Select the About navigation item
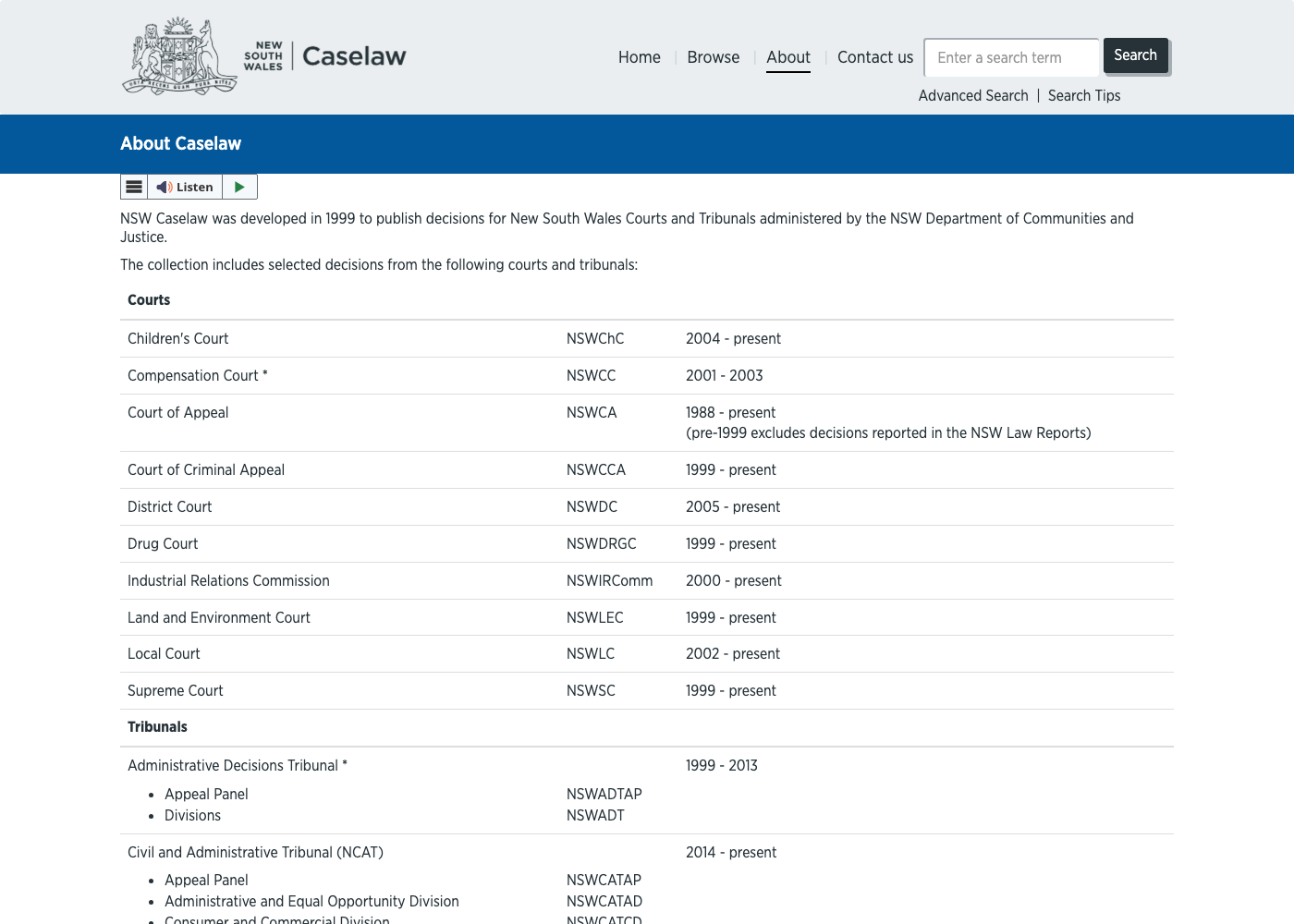The height and width of the screenshot is (924, 1294). click(788, 57)
